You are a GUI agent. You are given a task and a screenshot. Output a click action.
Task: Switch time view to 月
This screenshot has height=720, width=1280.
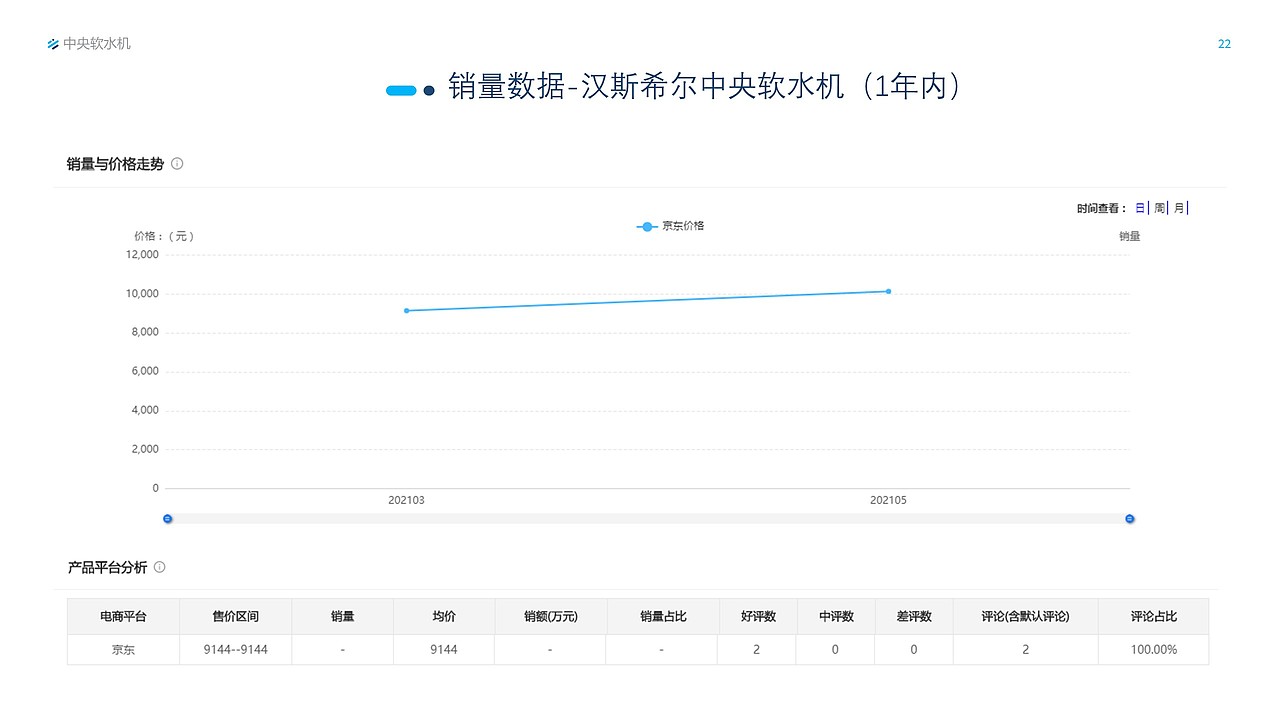pos(1179,208)
